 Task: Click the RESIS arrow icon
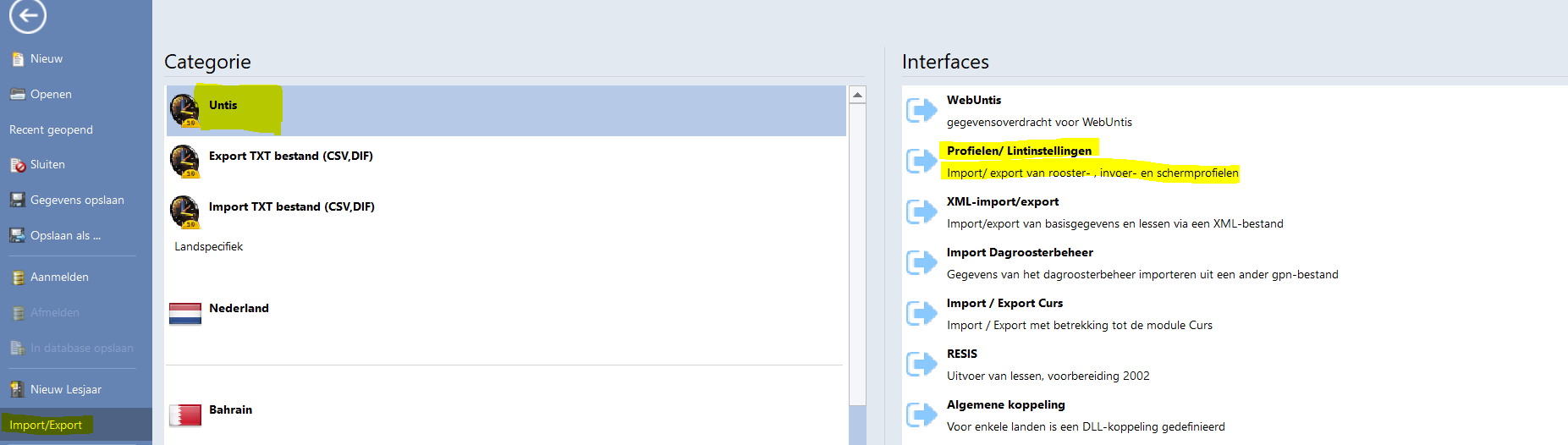922,364
